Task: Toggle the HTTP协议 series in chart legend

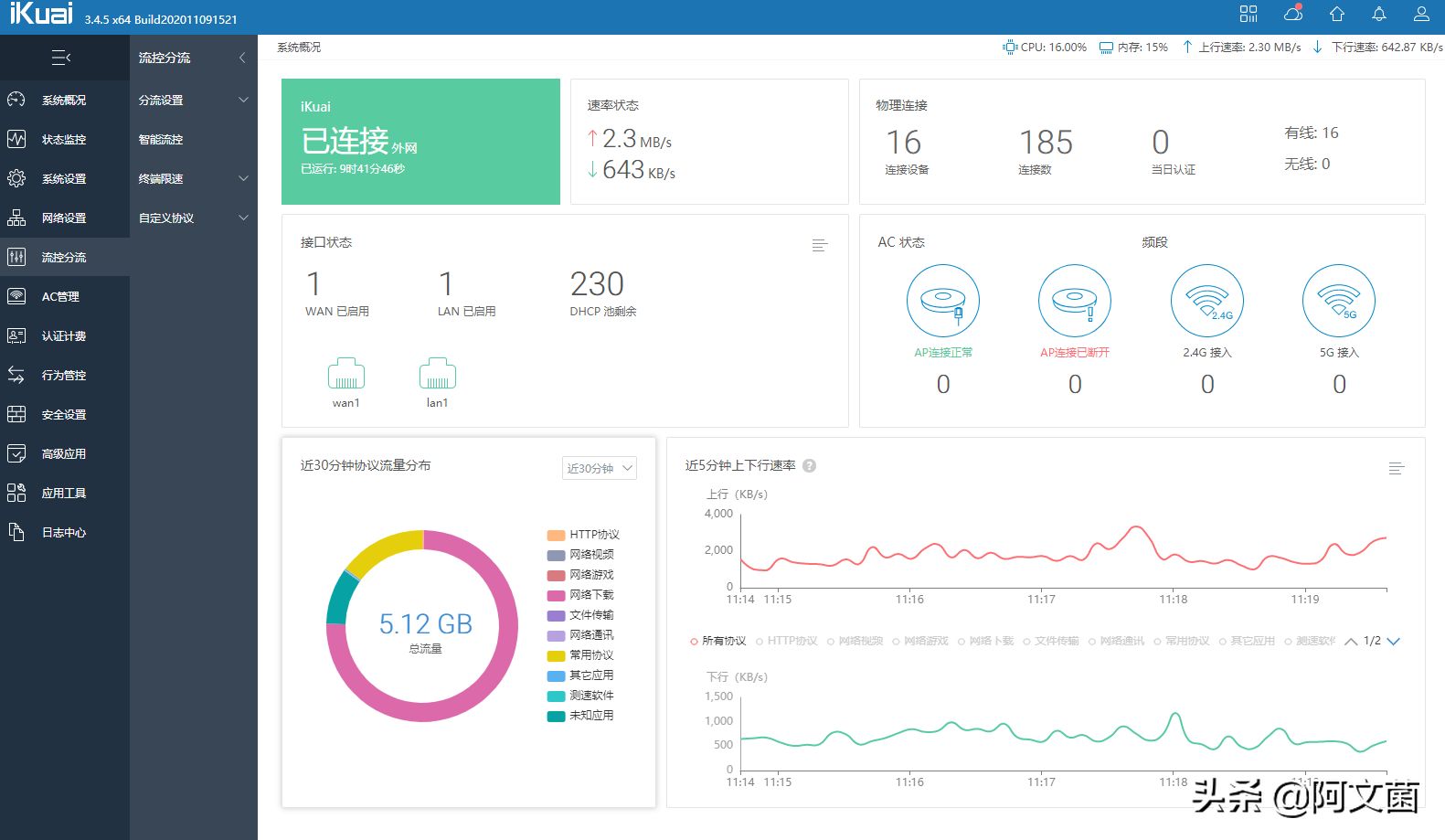Action: (787, 641)
